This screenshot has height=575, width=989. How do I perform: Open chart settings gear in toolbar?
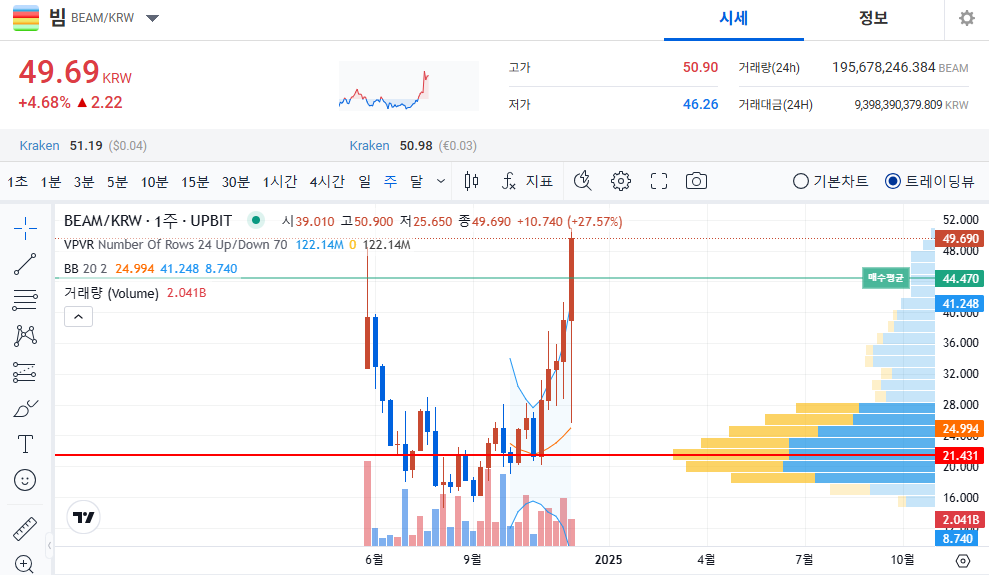tap(621, 182)
